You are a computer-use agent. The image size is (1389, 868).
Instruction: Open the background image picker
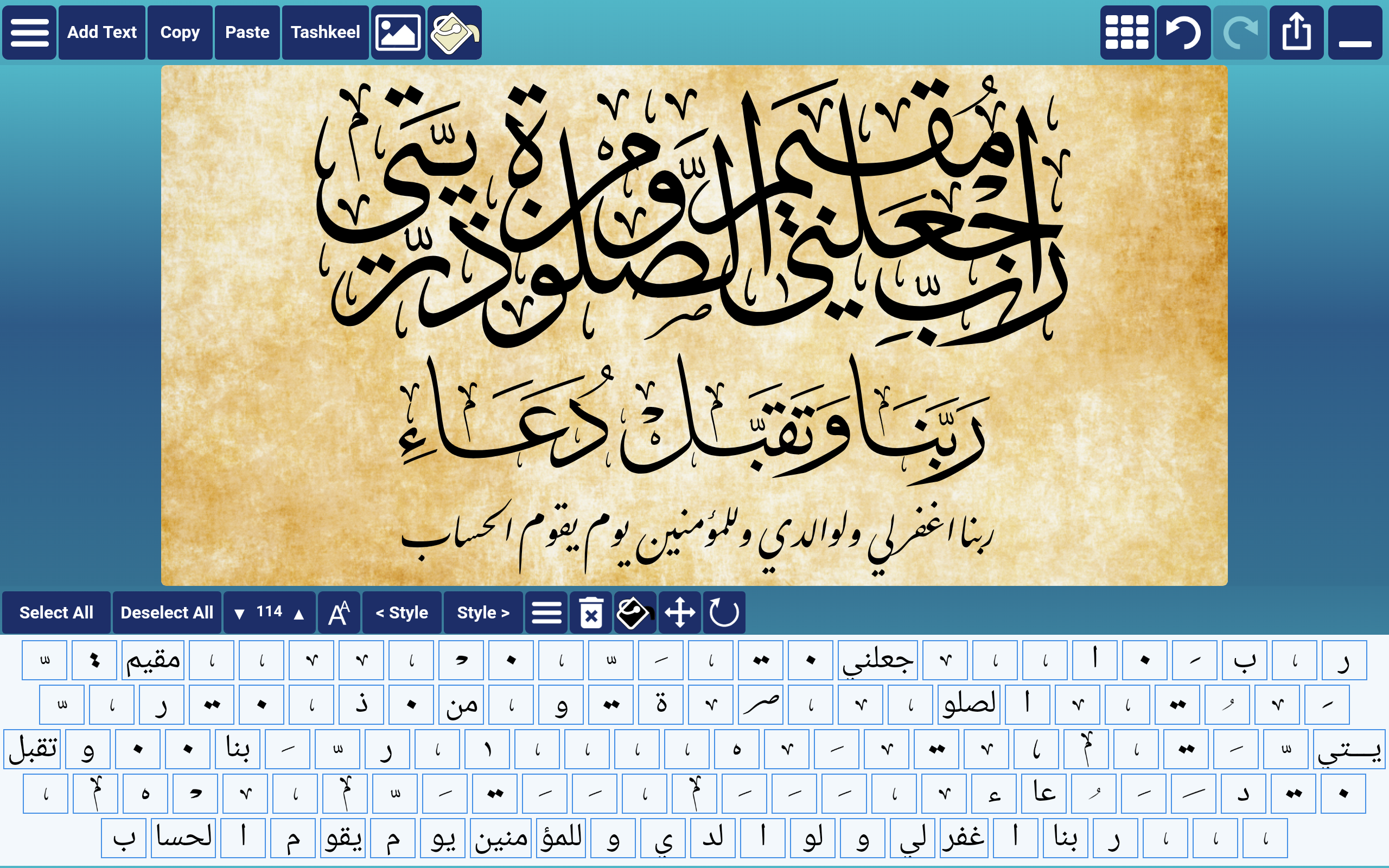(398, 33)
